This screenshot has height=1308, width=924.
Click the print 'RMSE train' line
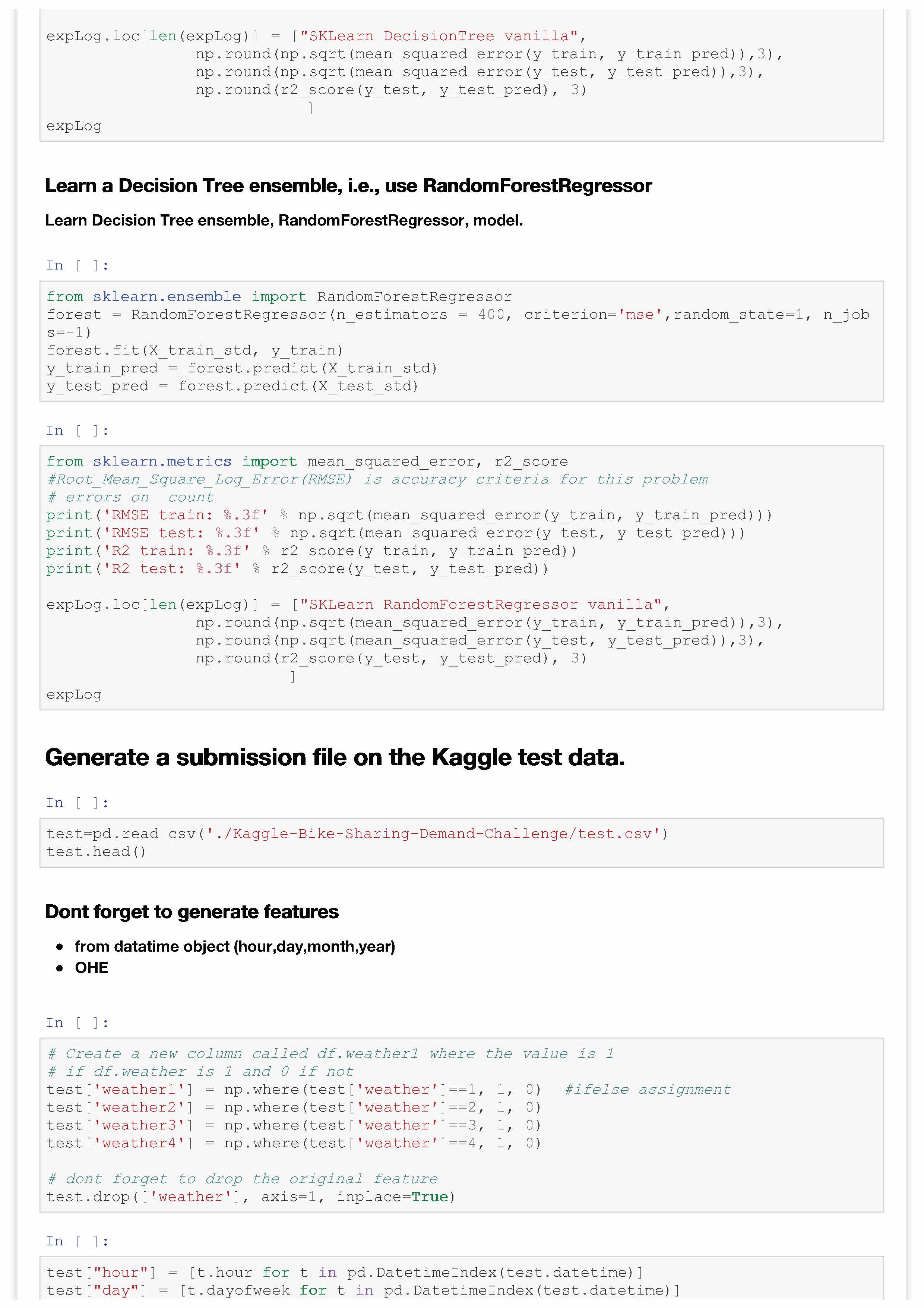coord(409,516)
